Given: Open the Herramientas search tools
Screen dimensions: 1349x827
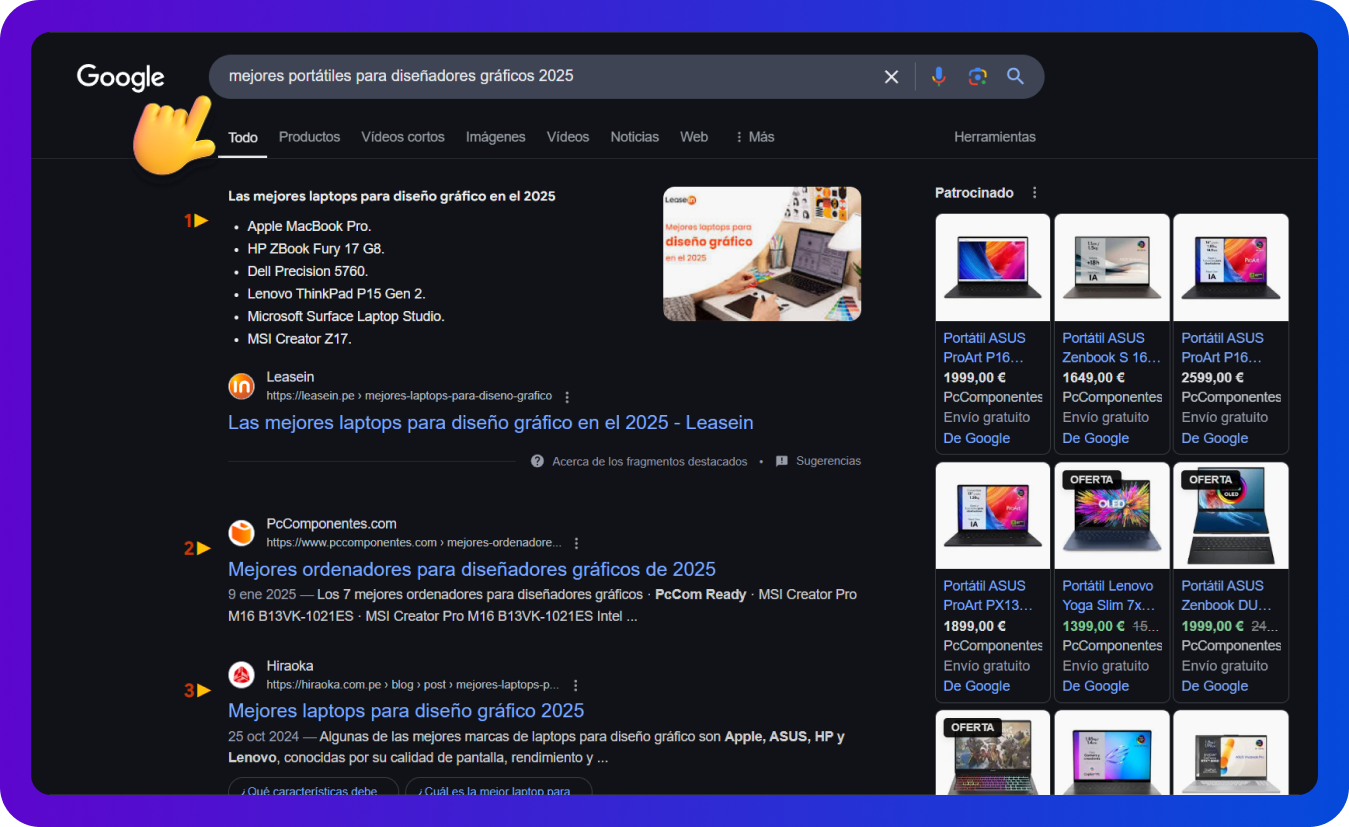Looking at the screenshot, I should pos(995,137).
